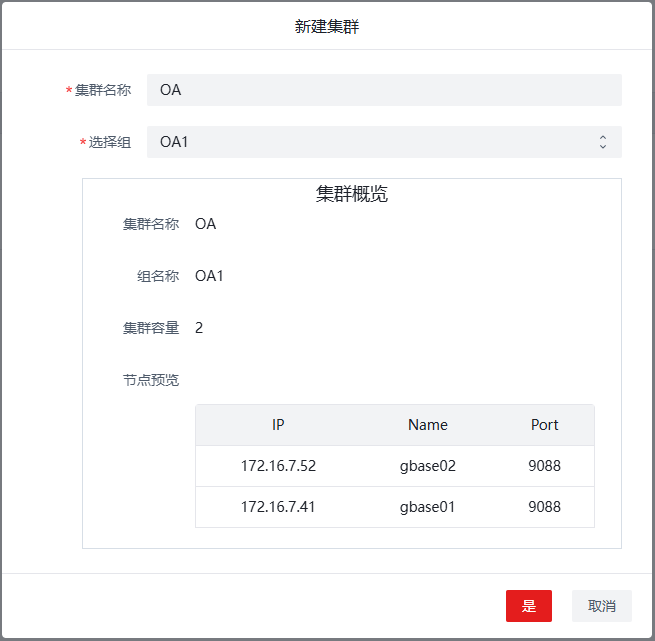The image size is (655, 641).
Task: Select the gbase02 node name cell
Action: (427, 466)
